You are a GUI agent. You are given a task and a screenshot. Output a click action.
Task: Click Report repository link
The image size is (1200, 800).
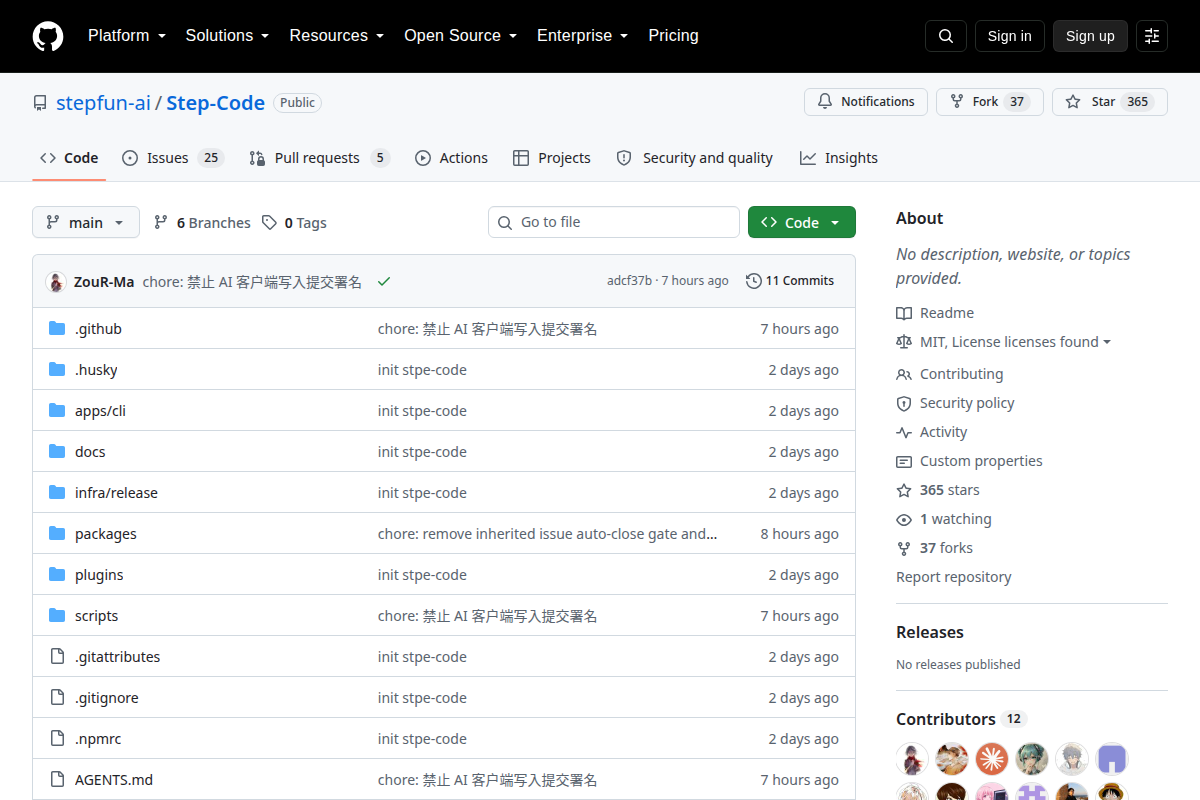tap(953, 577)
